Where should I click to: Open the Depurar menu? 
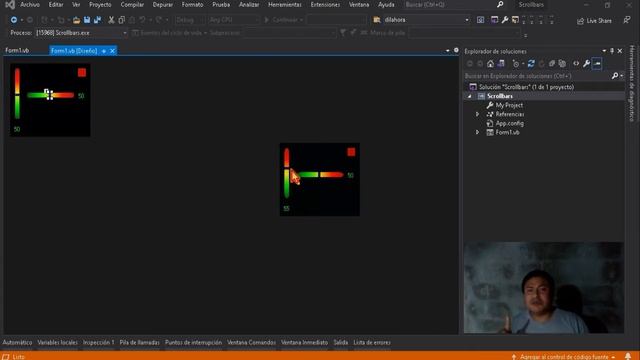tap(162, 5)
